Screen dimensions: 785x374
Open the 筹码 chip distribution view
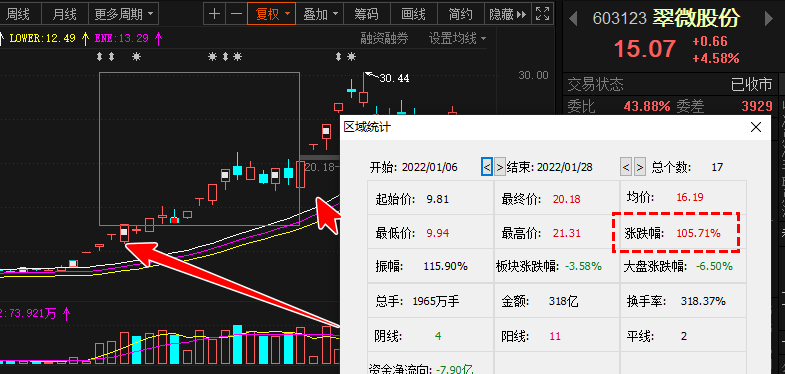pyautogui.click(x=366, y=14)
